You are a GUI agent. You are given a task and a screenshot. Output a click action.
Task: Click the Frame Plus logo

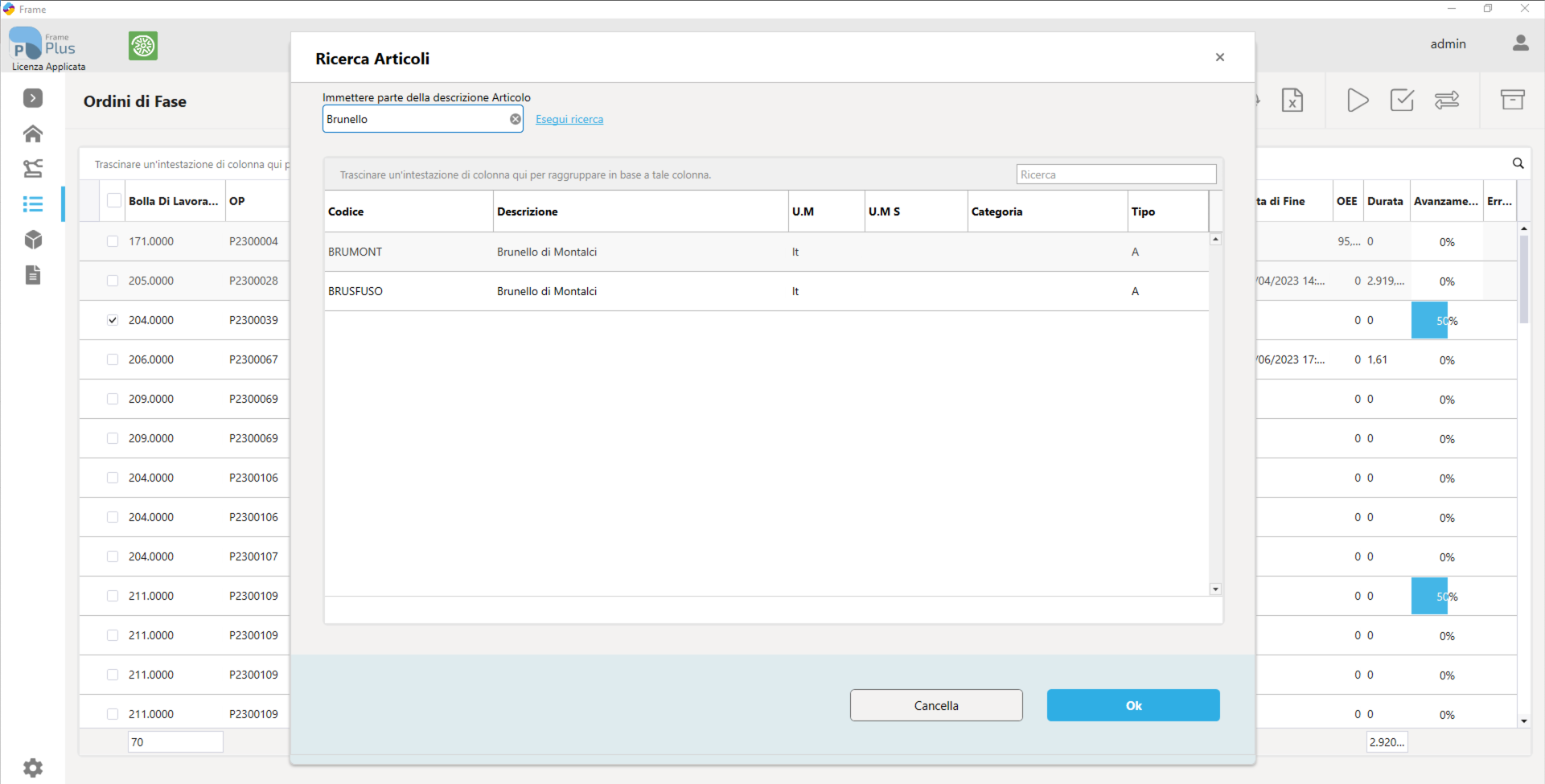[42, 43]
